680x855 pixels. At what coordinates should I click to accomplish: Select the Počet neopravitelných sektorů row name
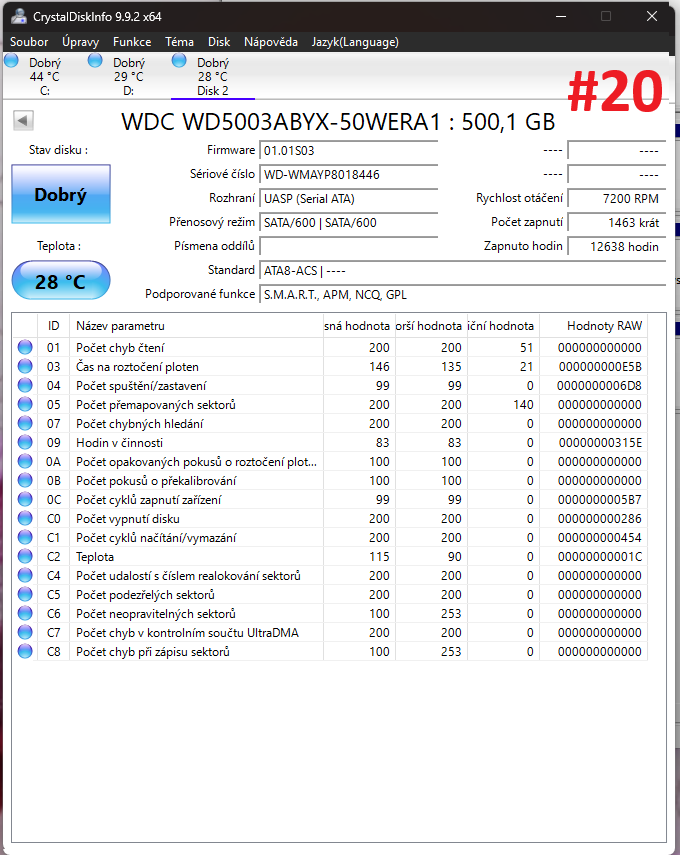(156, 613)
